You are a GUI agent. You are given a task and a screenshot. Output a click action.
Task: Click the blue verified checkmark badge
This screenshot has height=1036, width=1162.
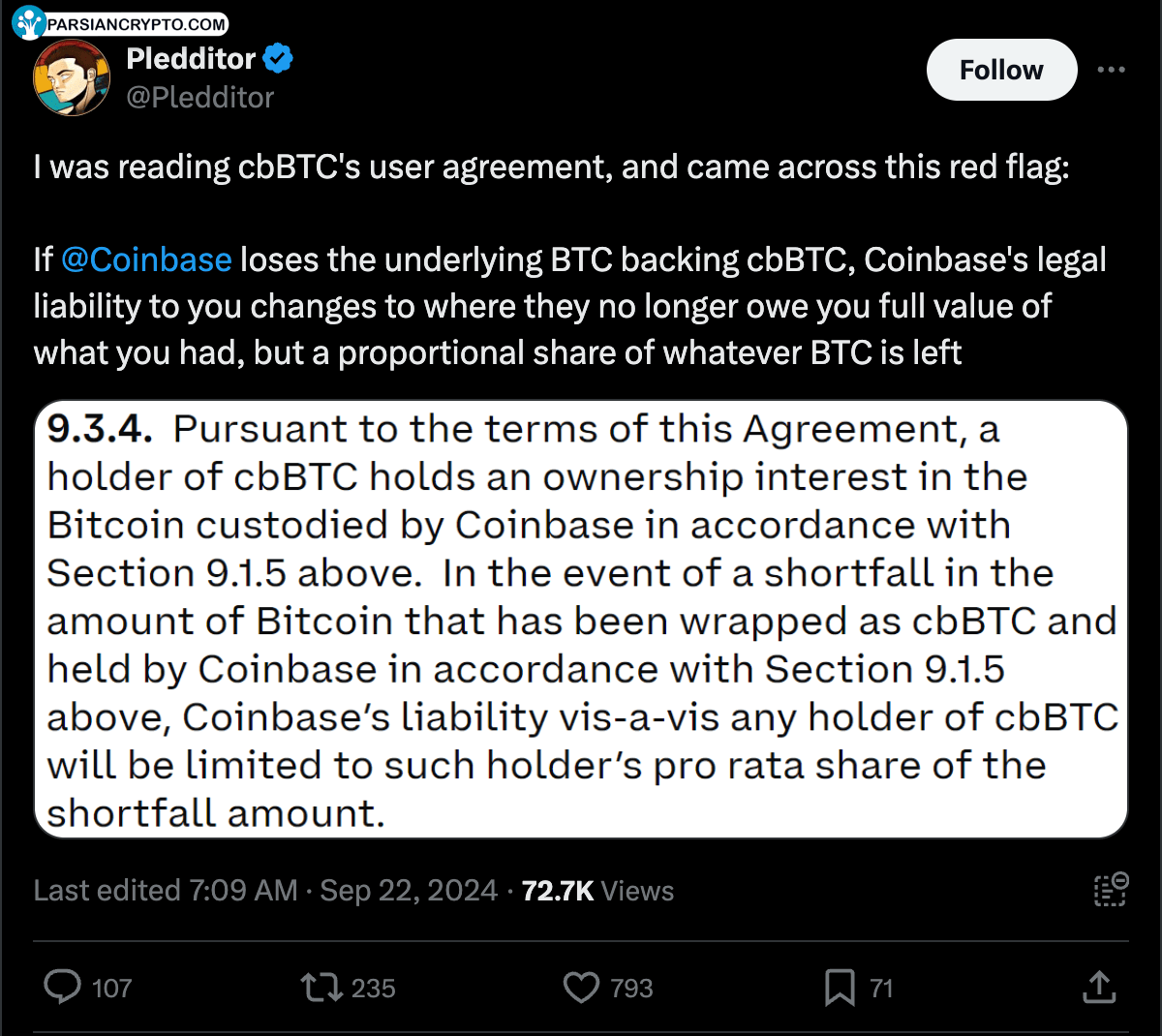279,59
